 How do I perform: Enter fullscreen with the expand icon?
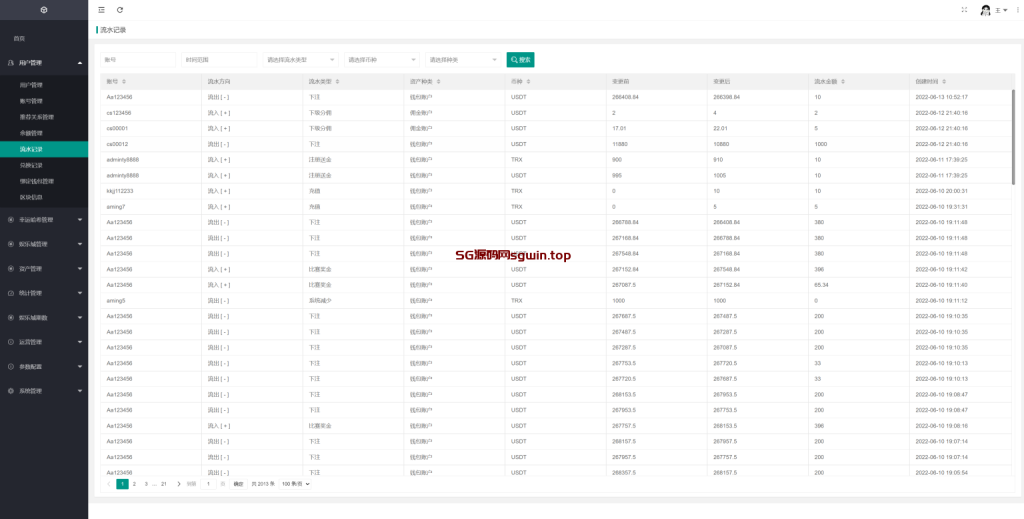coord(964,9)
